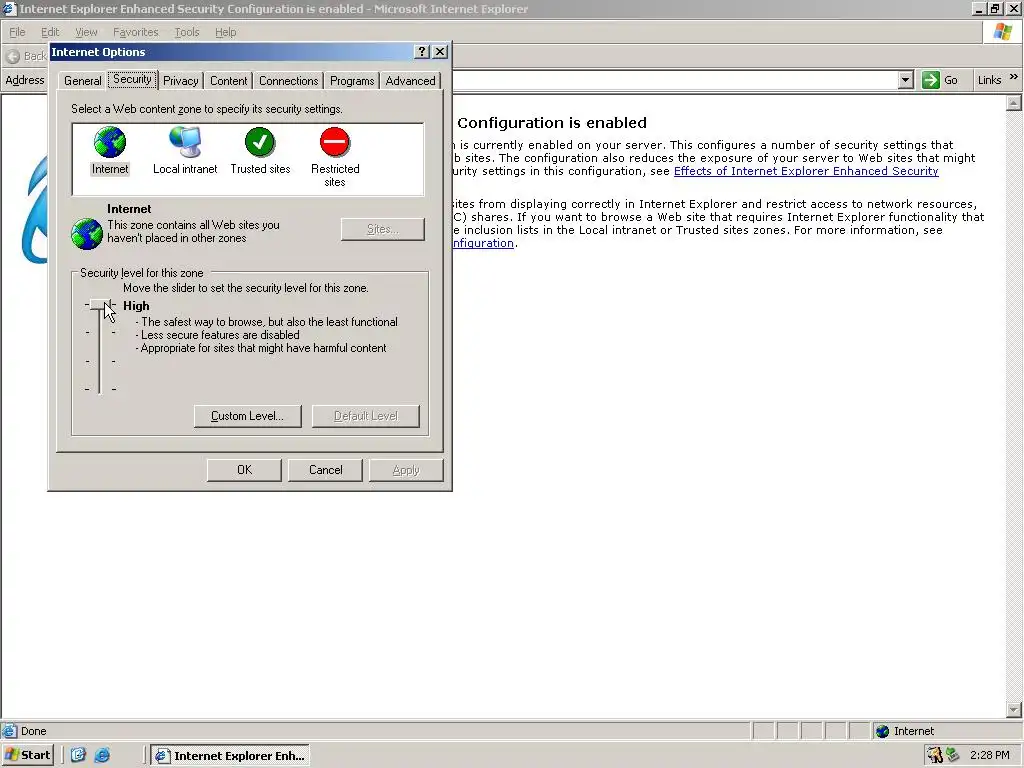Click the High security level label
This screenshot has height=768, width=1024.
(136, 306)
